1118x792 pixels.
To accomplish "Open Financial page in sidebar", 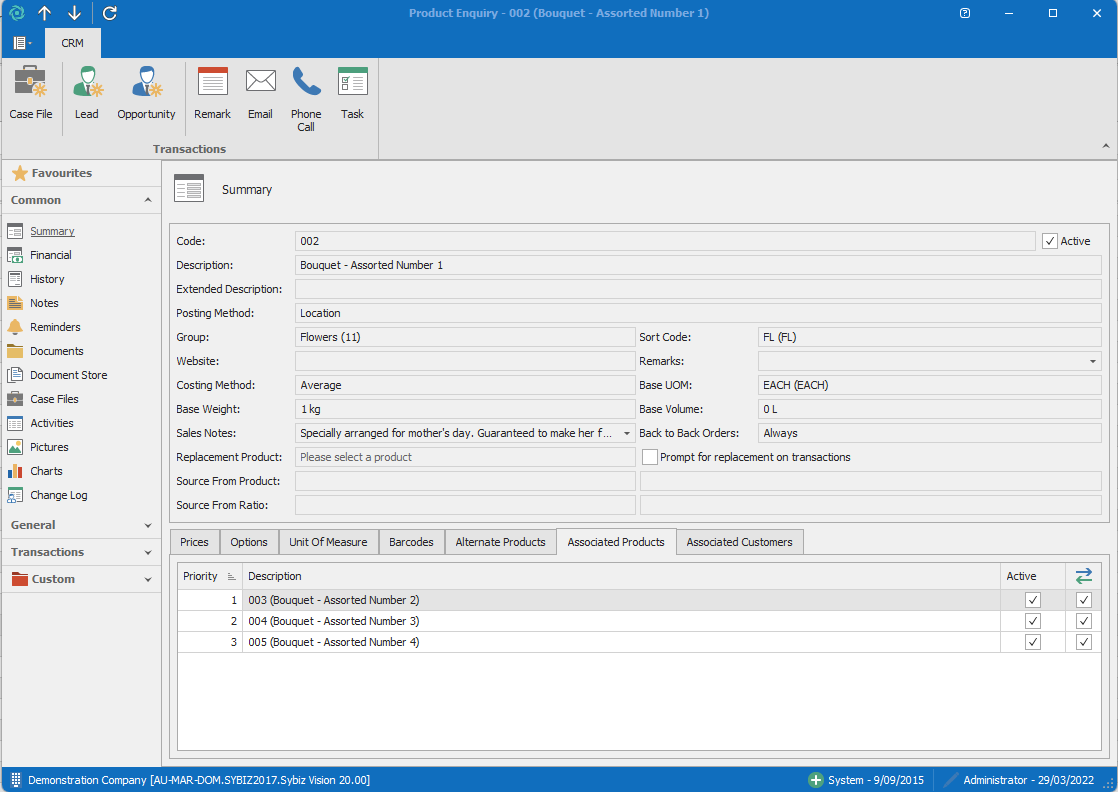I will click(50, 255).
